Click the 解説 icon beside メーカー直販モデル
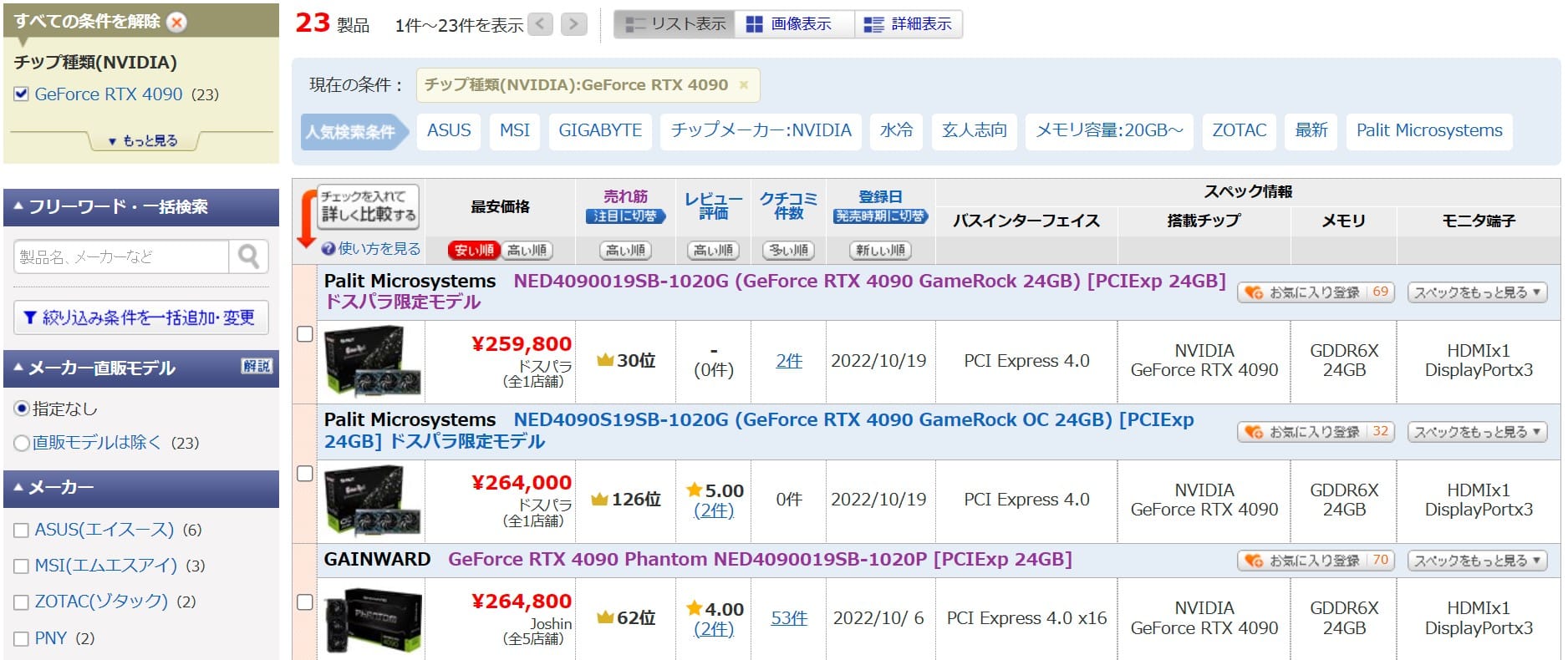Screen dimensions: 1568x660 (x=257, y=366)
